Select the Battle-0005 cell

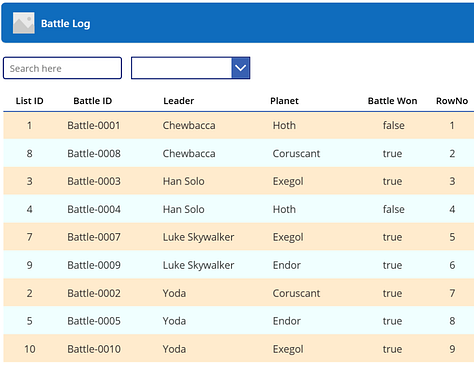point(94,321)
